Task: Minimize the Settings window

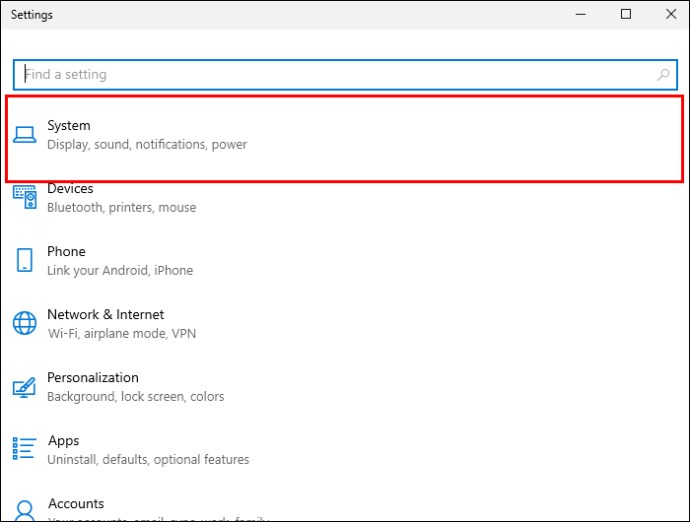Action: tap(580, 15)
